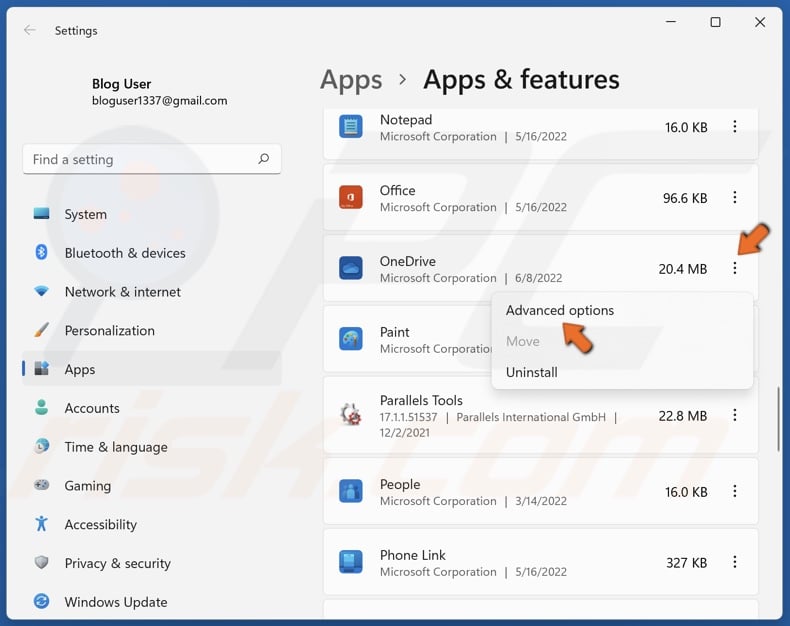Image resolution: width=790 pixels, height=626 pixels.
Task: Open Gaming settings
Action: point(151,486)
